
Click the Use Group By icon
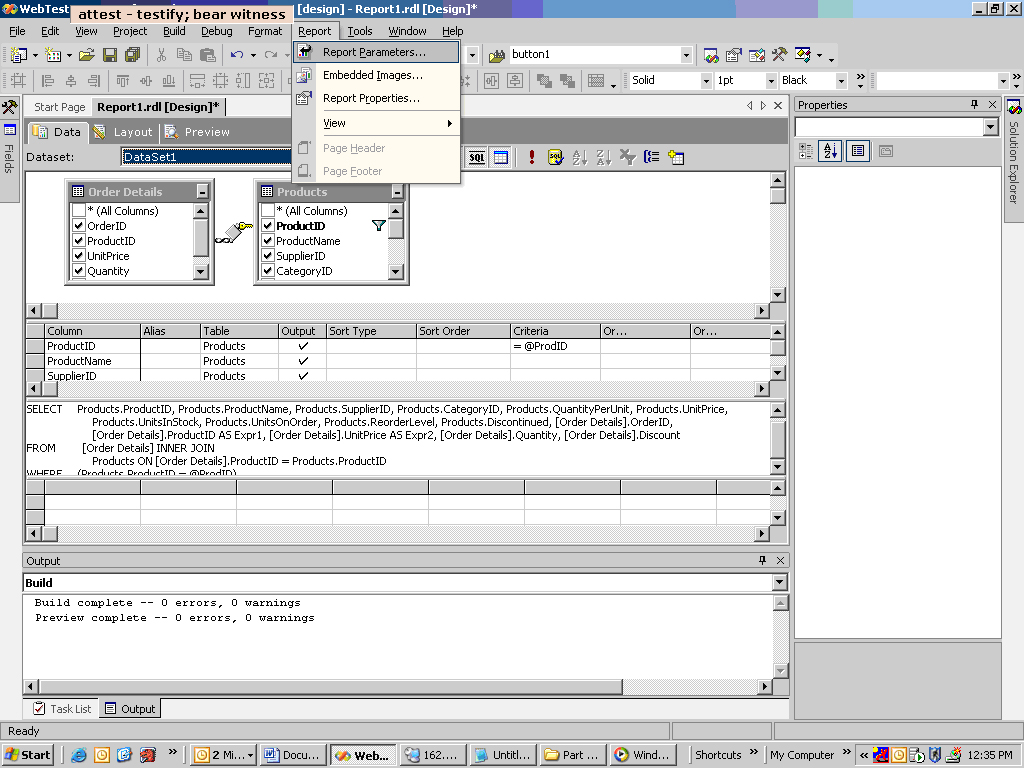tap(651, 157)
